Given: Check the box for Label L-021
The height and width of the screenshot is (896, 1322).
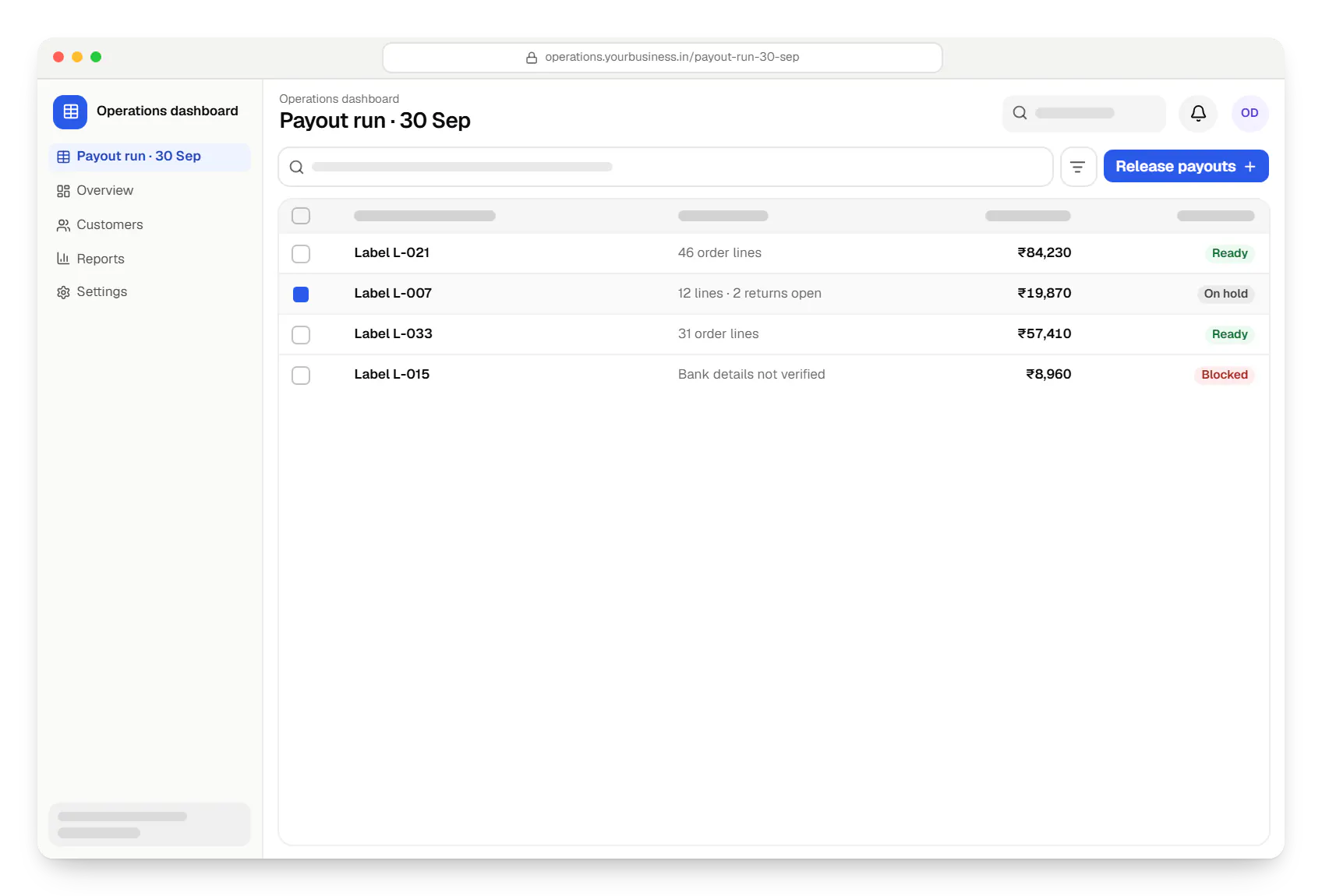Looking at the screenshot, I should (301, 253).
